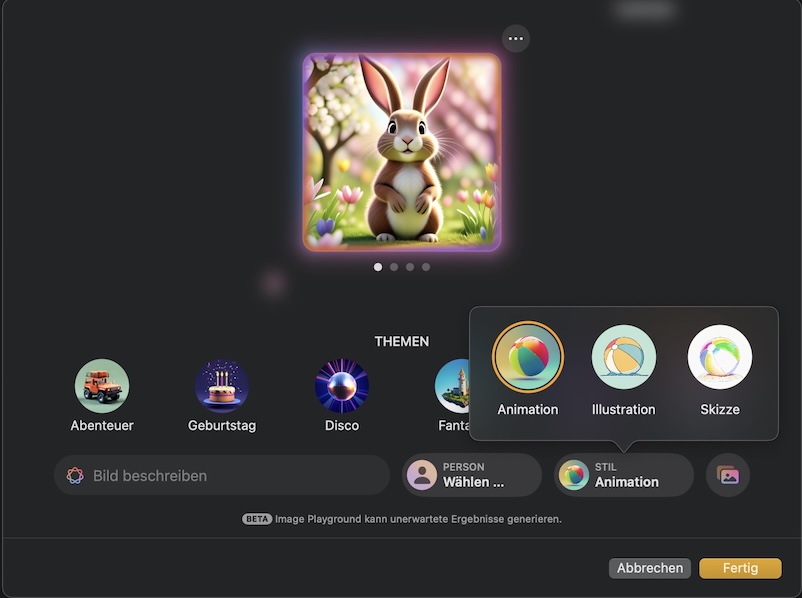Viewport: 802px width, 598px height.
Task: Switch style to Skizze
Action: tap(720, 357)
